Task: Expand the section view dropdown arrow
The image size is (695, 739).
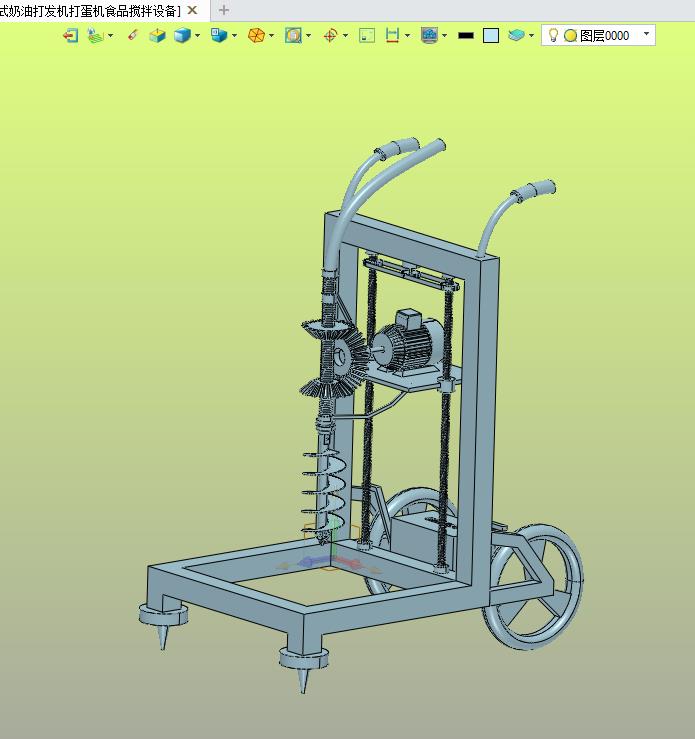Action: click(x=309, y=35)
